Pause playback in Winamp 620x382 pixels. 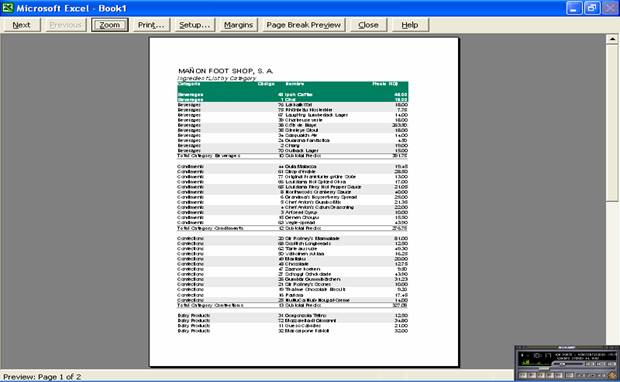541,375
